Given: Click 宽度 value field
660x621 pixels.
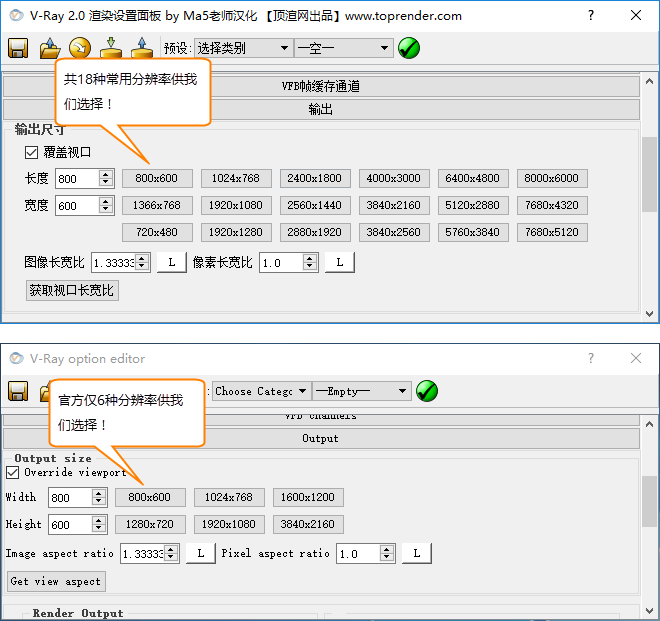Looking at the screenshot, I should (x=77, y=205).
